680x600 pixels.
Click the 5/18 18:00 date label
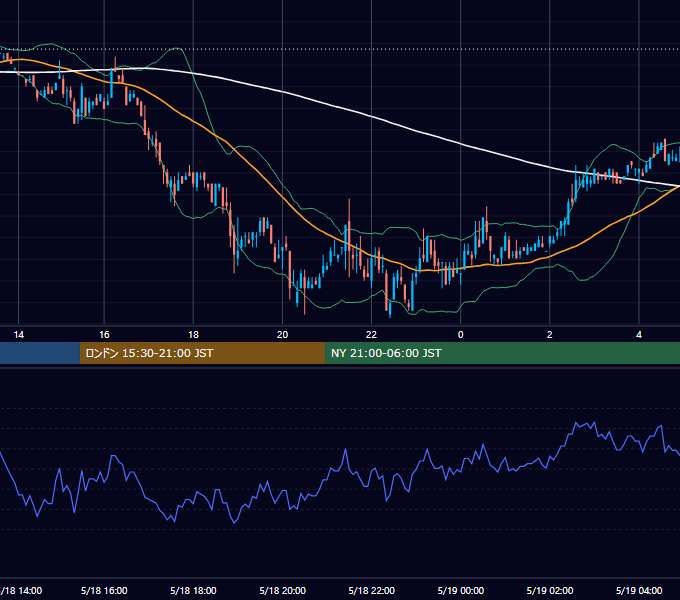[193, 590]
